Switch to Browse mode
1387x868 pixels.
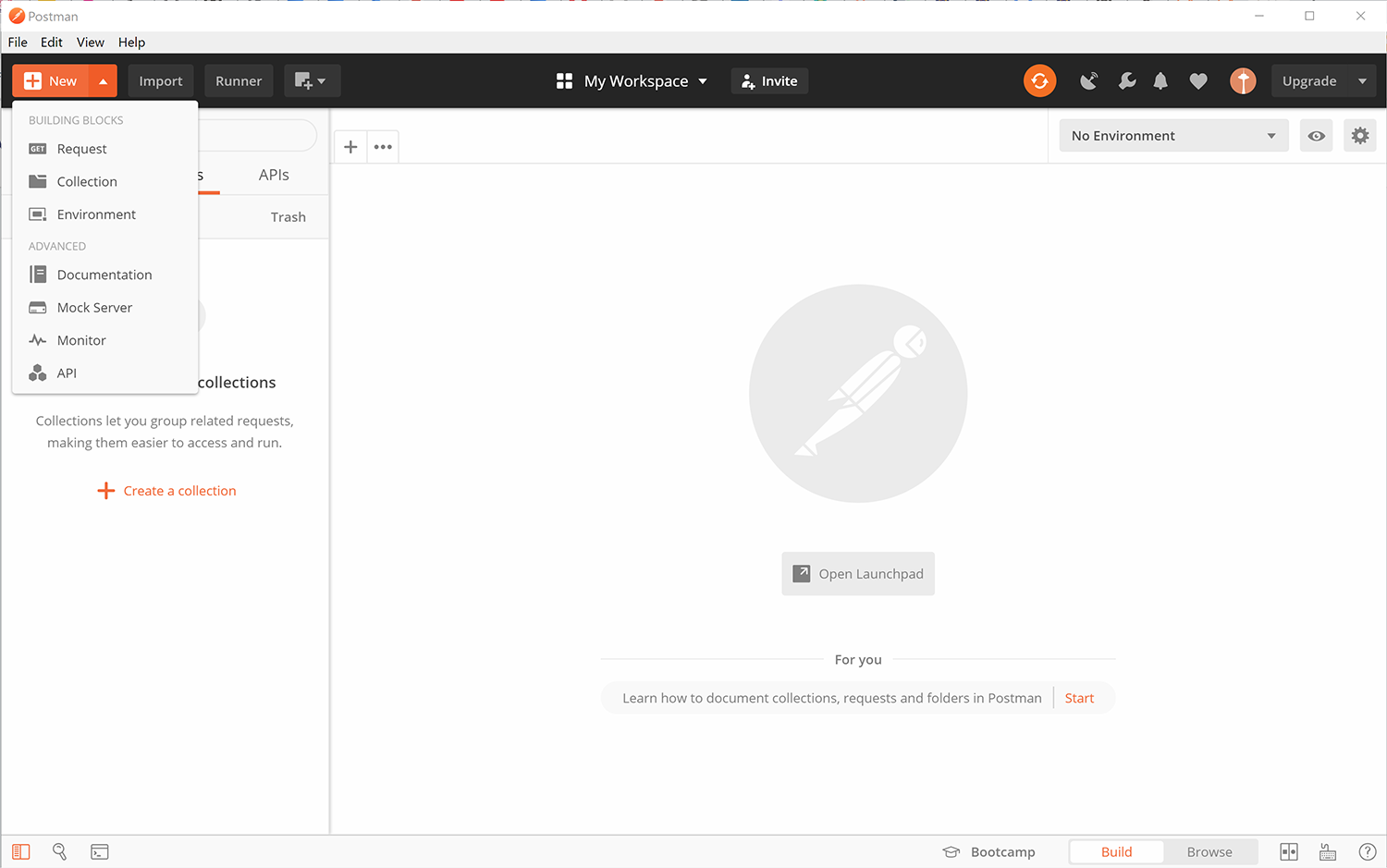pyautogui.click(x=1210, y=851)
